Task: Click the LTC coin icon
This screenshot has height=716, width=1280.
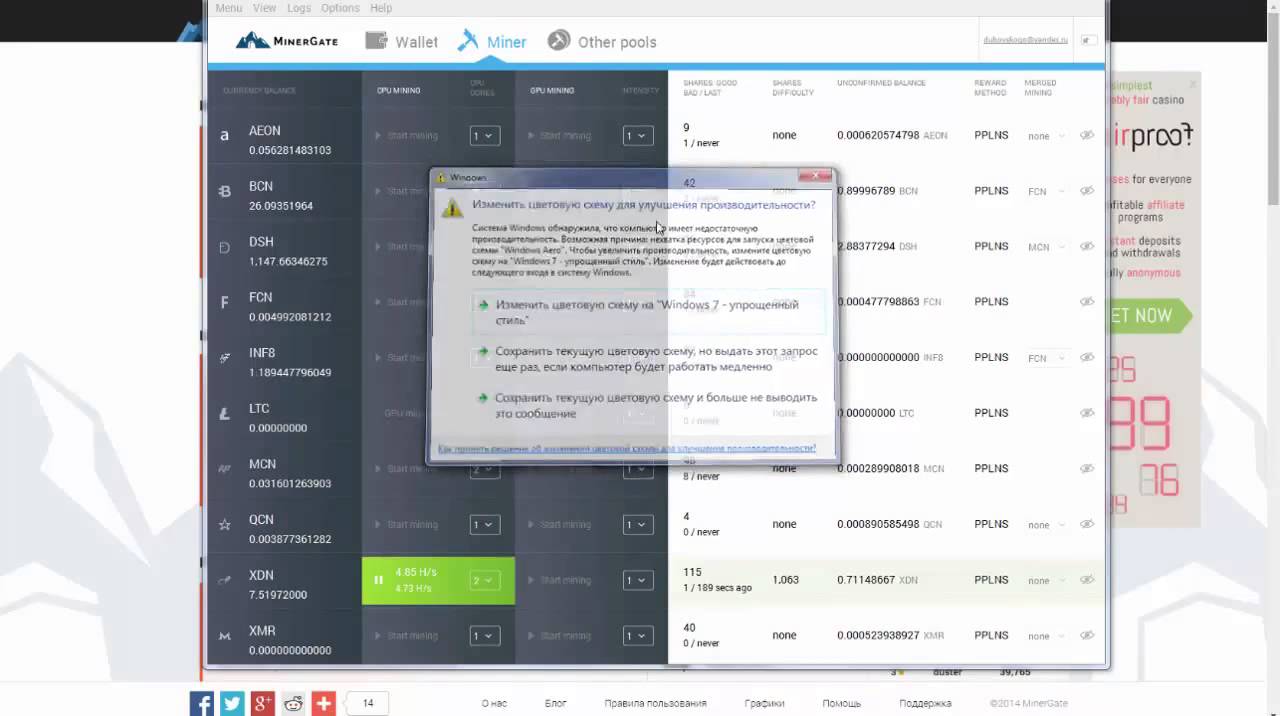Action: (x=225, y=413)
